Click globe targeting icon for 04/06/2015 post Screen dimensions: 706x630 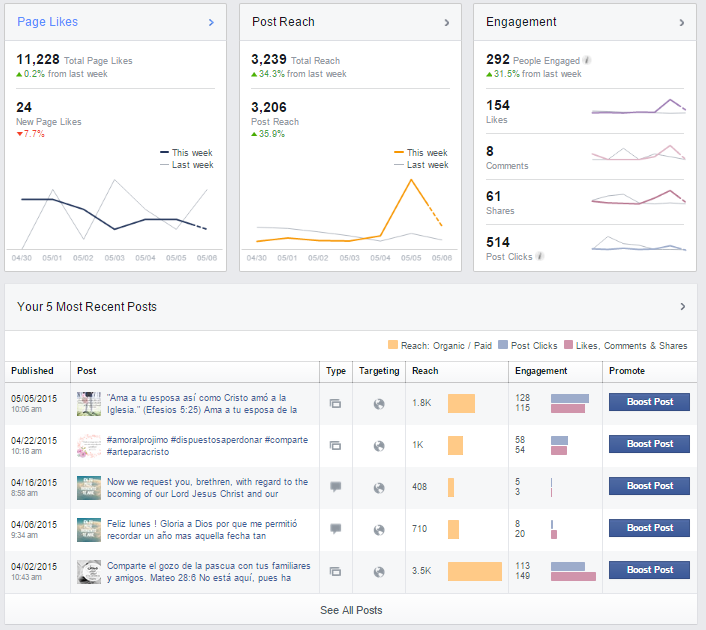379,530
